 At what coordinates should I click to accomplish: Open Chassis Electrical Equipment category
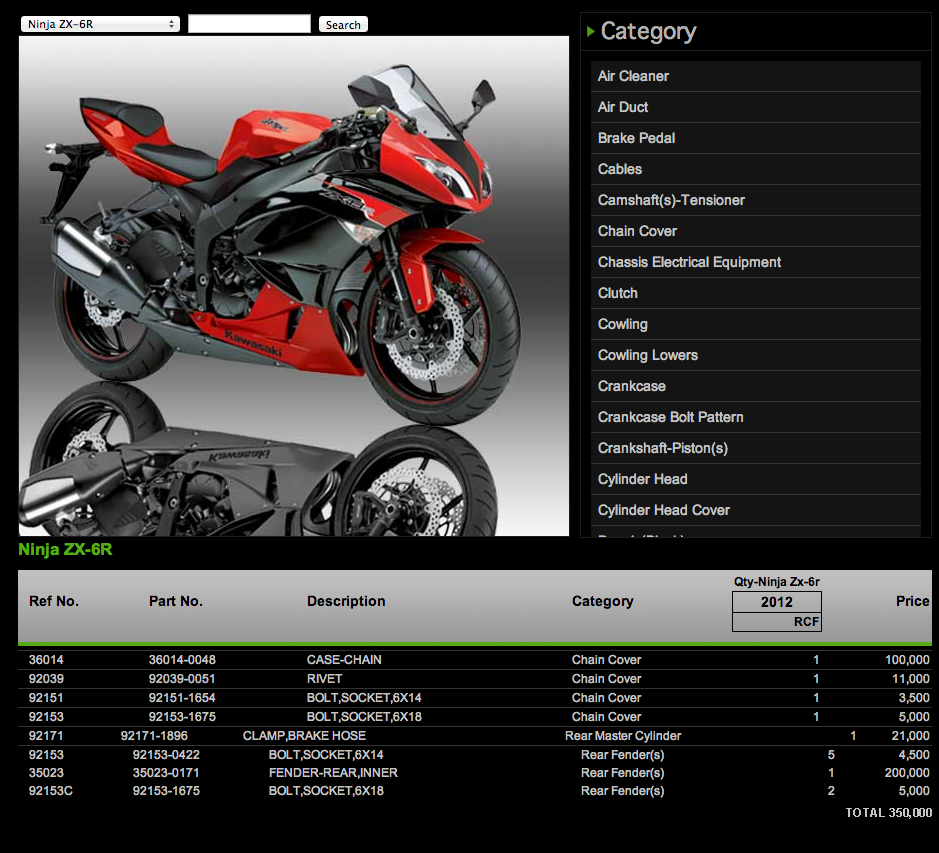tap(755, 262)
